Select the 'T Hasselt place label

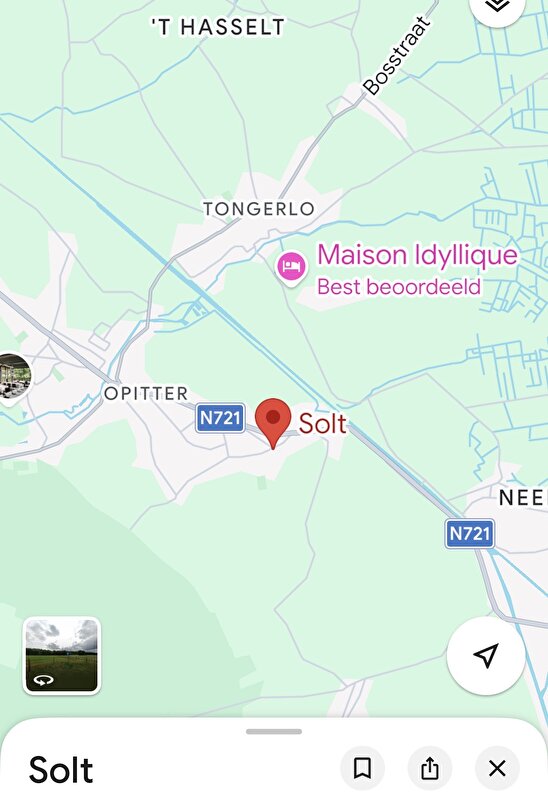point(218,27)
